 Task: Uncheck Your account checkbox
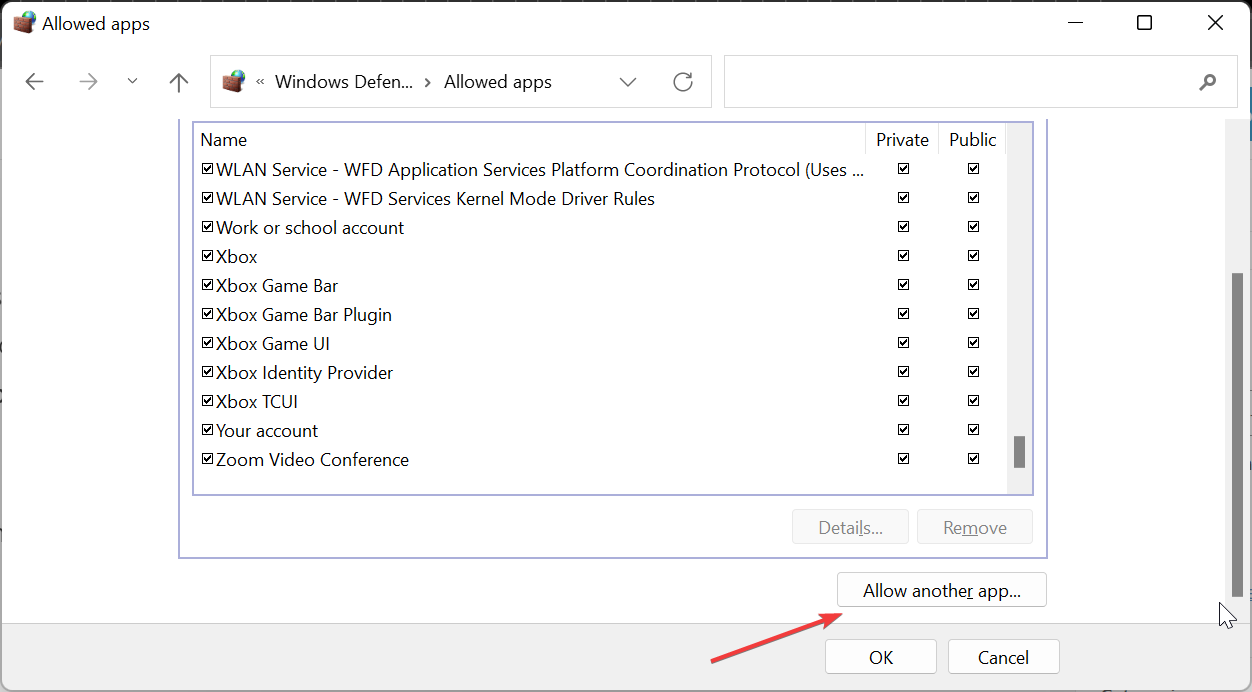[x=208, y=431]
